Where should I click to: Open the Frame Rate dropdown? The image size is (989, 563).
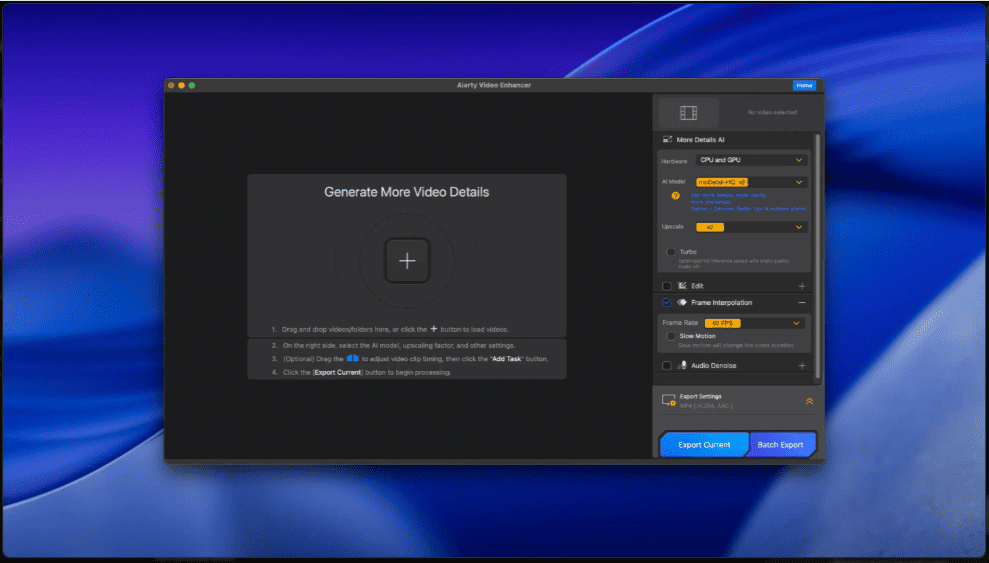coord(754,323)
